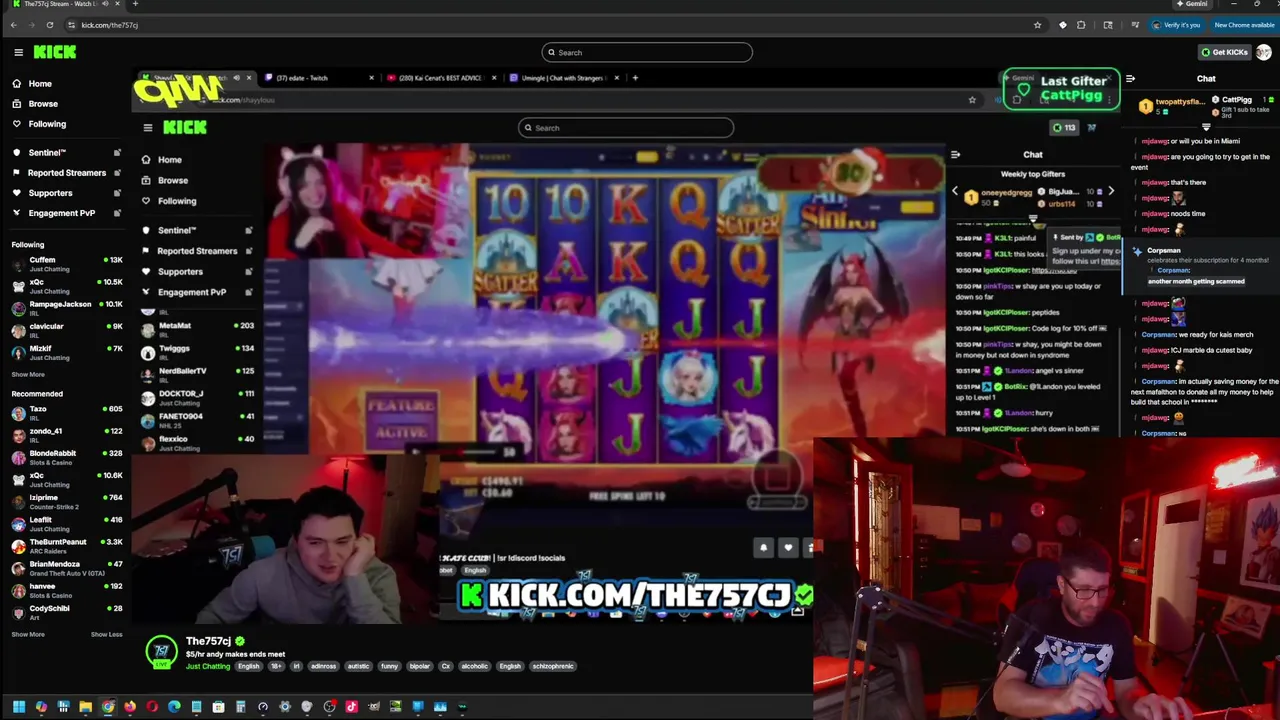This screenshot has height=720, width=1280.
Task: Expand Recommended list with Show More
Action: pos(28,635)
